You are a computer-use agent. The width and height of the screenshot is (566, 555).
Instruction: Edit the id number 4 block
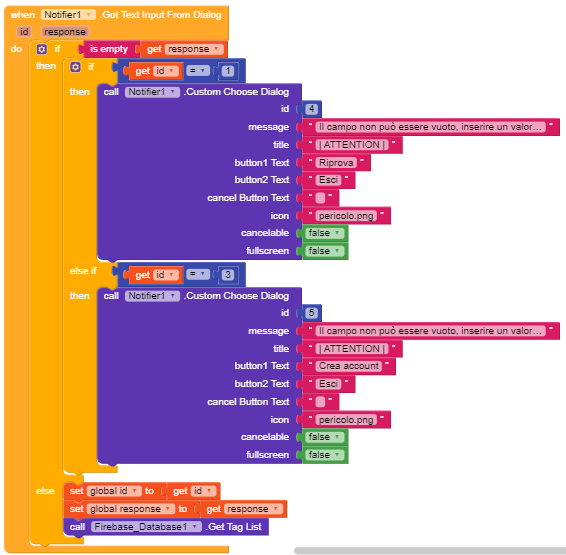pyautogui.click(x=311, y=109)
